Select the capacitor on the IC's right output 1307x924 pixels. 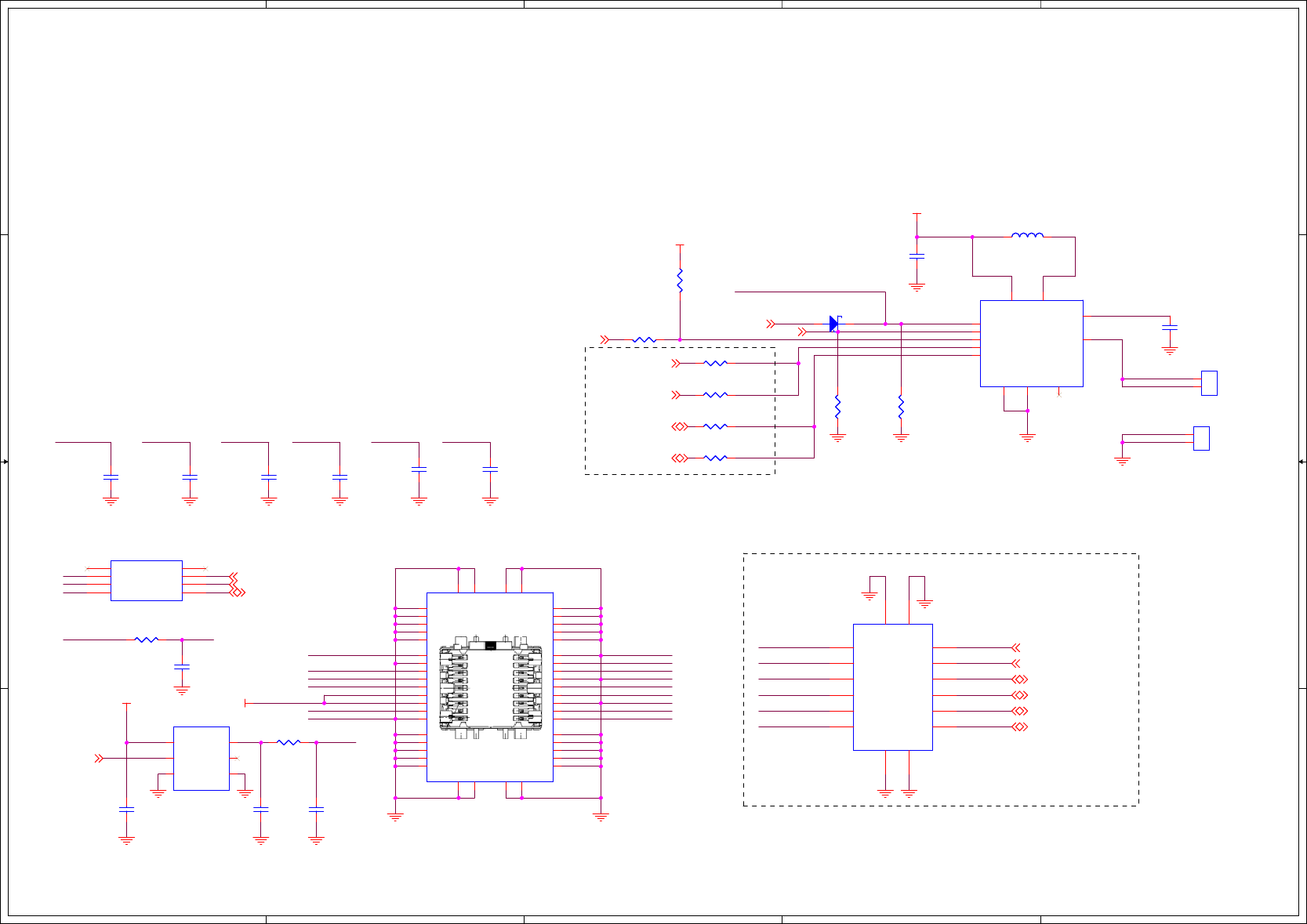click(1170, 327)
